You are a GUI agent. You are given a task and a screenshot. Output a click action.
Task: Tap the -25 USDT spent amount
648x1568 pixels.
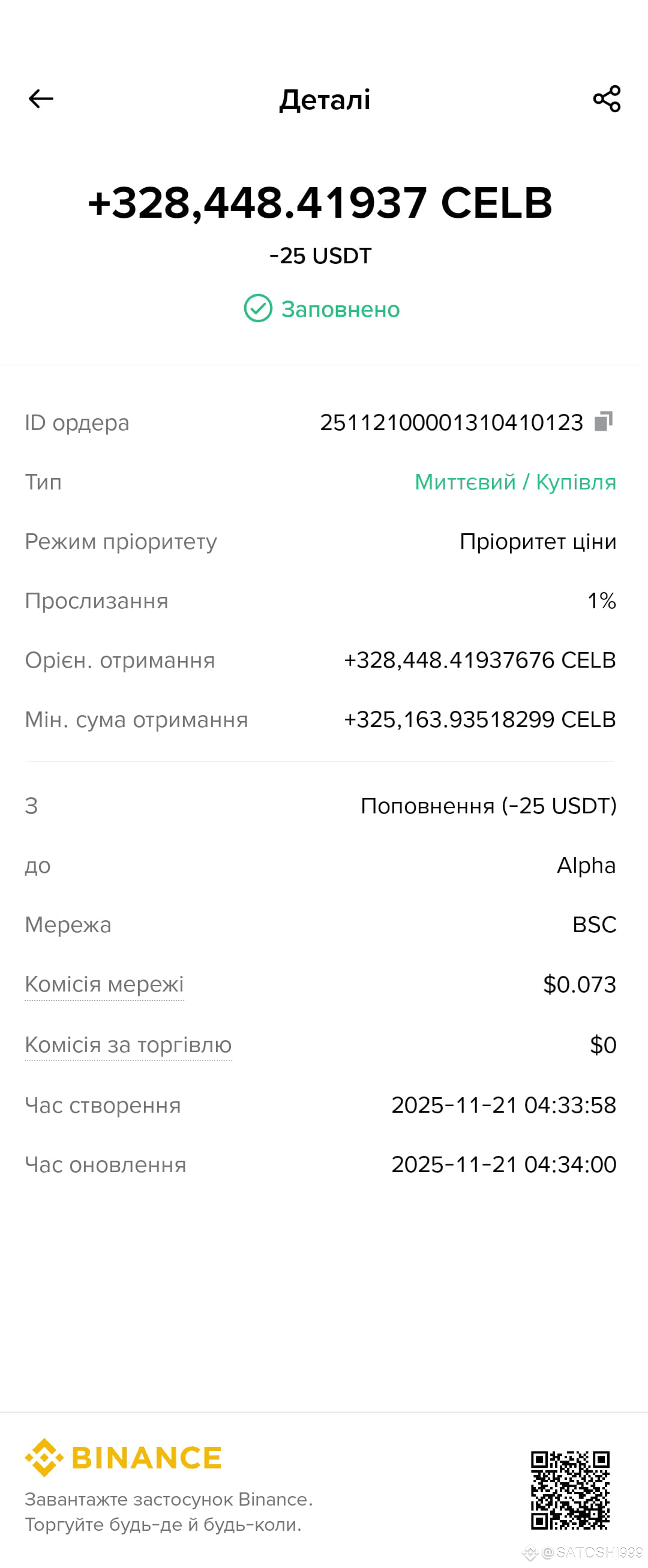(x=320, y=256)
